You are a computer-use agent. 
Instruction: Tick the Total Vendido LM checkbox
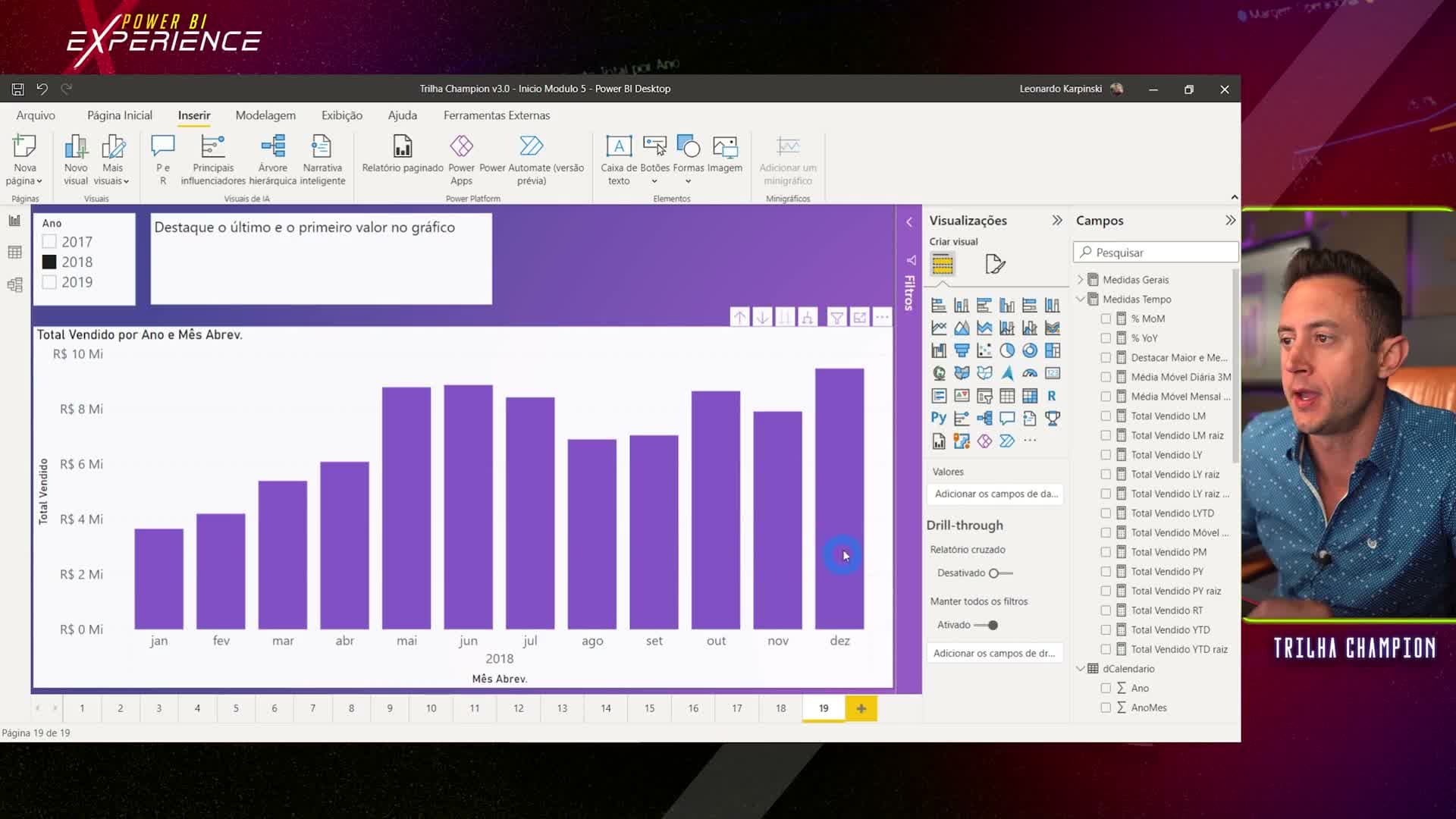[x=1106, y=416]
